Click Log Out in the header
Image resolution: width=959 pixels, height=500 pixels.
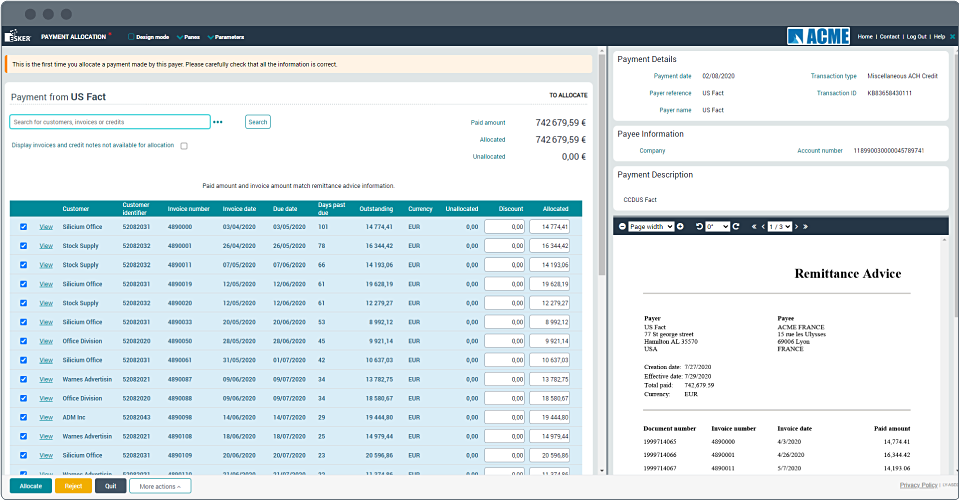[916, 37]
